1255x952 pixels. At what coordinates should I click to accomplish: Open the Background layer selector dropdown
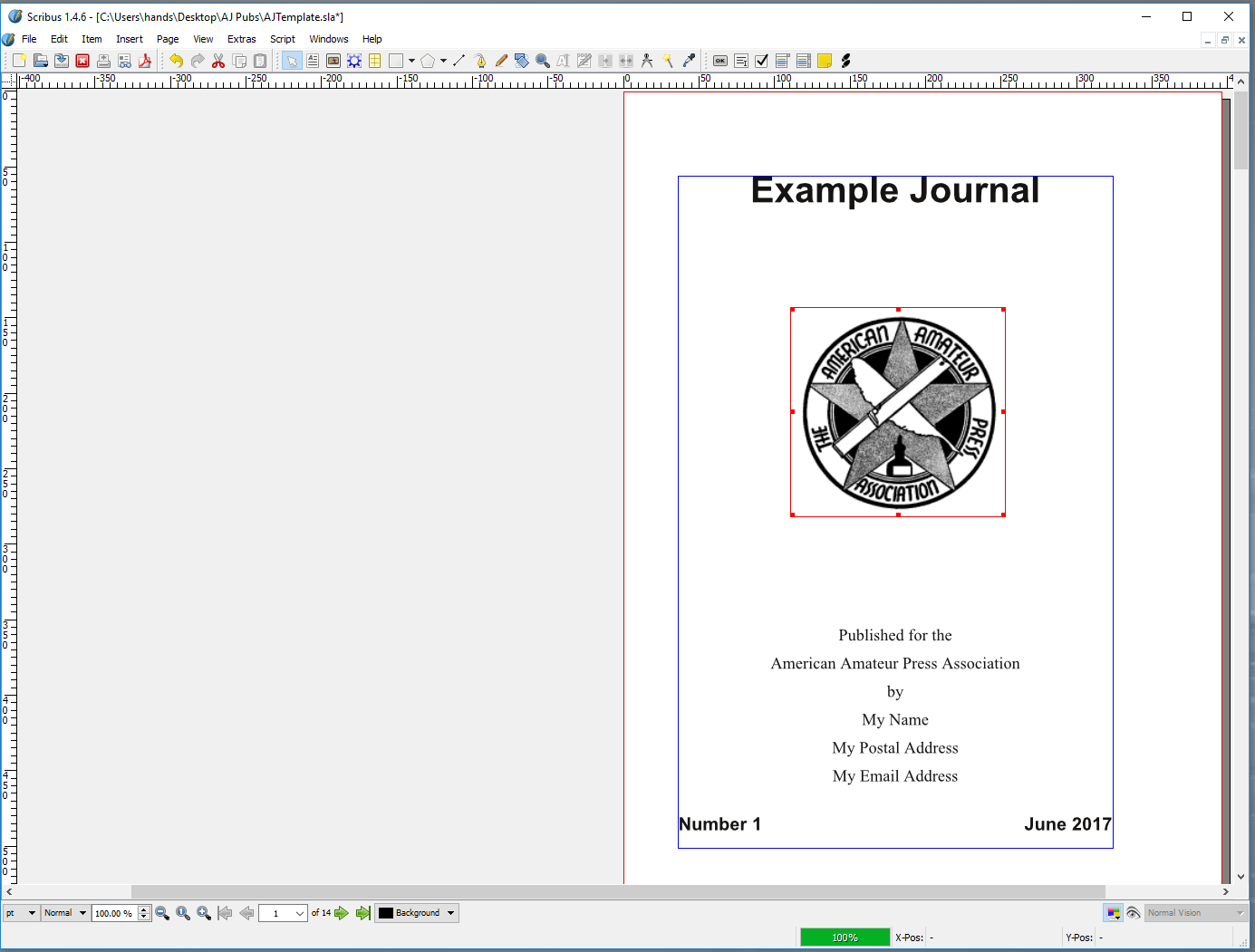coord(417,913)
